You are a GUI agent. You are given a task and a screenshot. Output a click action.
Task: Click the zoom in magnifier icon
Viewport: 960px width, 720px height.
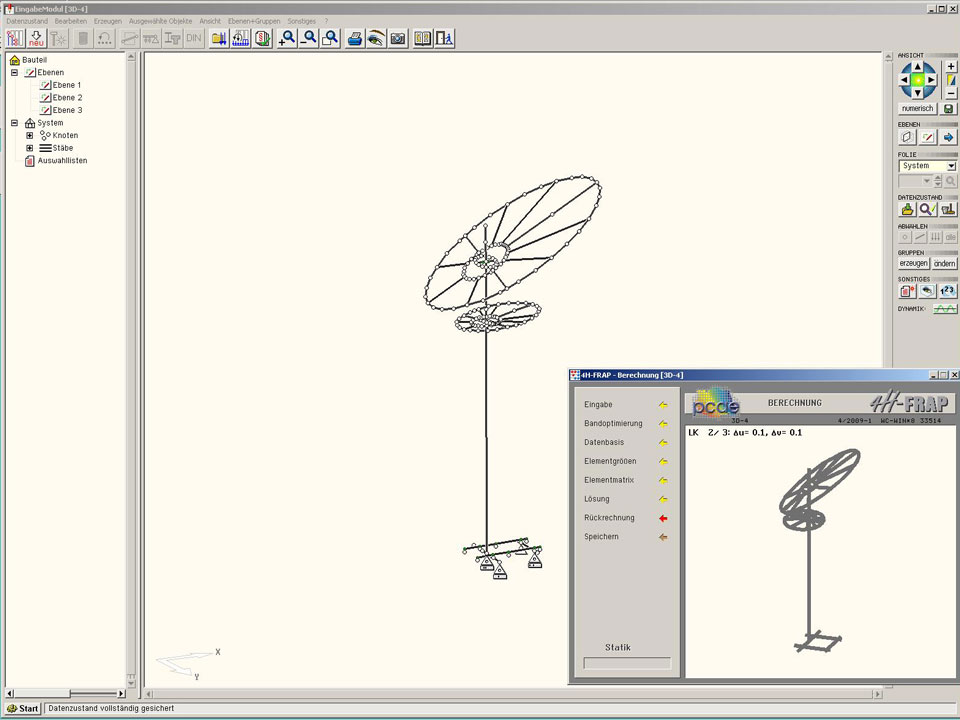click(287, 39)
